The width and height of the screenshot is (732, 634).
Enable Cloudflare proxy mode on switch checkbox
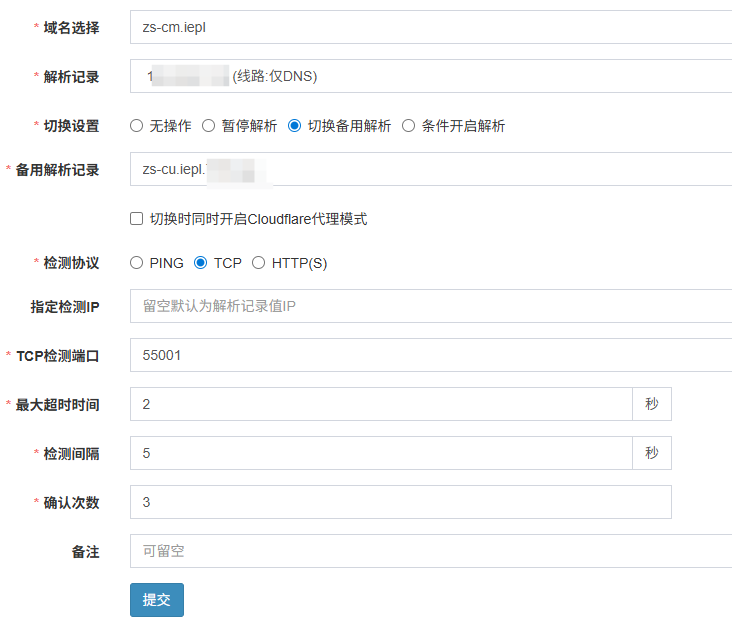click(x=137, y=219)
